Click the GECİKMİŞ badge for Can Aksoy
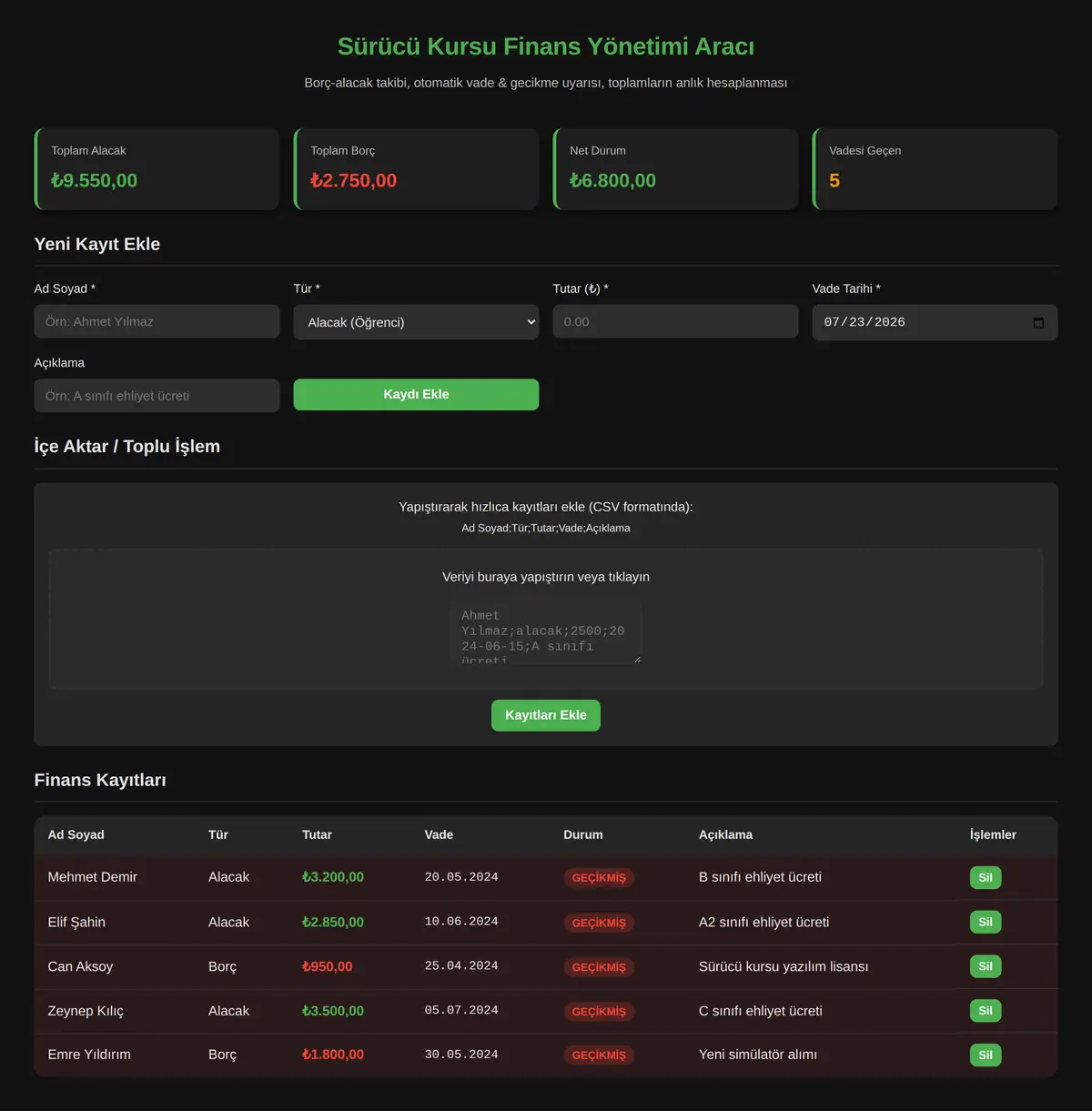Image resolution: width=1092 pixels, height=1111 pixels. pos(599,967)
